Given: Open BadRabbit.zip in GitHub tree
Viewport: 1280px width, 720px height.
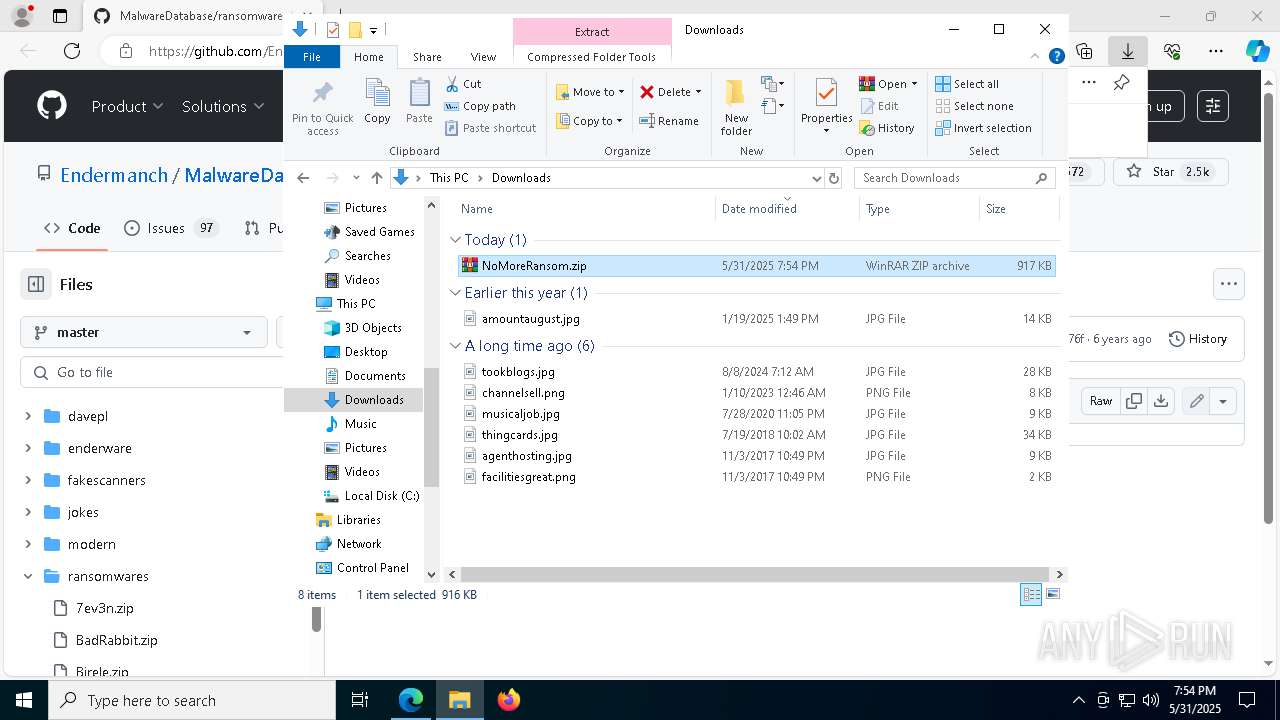Looking at the screenshot, I should [x=116, y=640].
